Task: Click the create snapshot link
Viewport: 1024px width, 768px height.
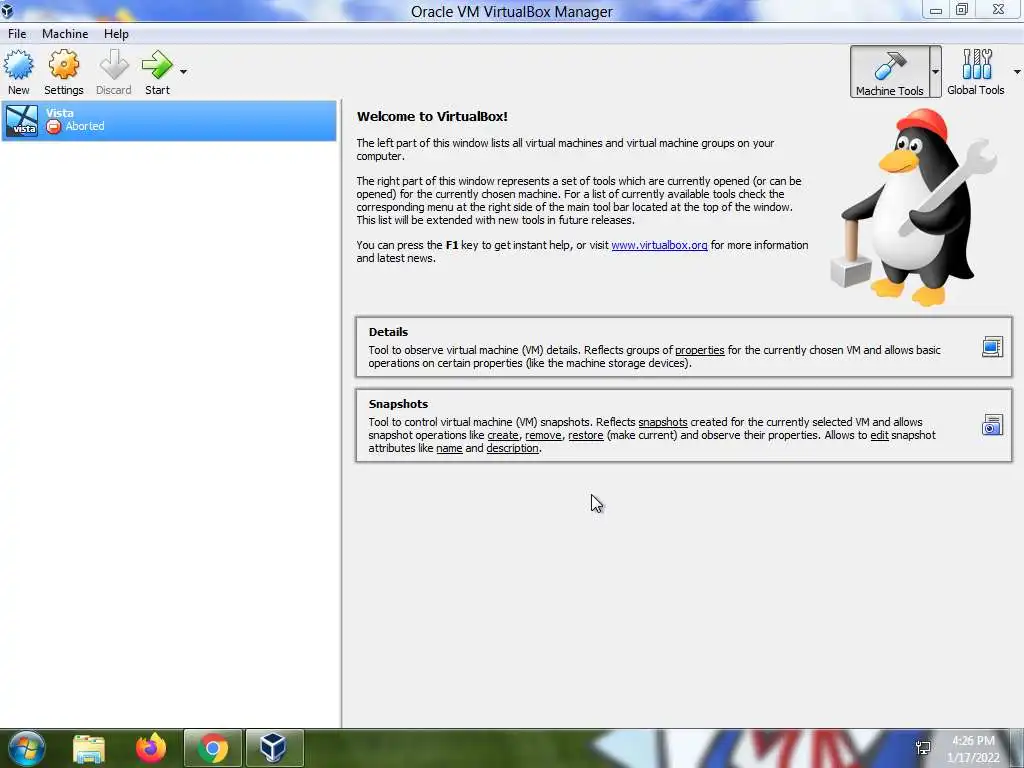Action: (x=503, y=435)
